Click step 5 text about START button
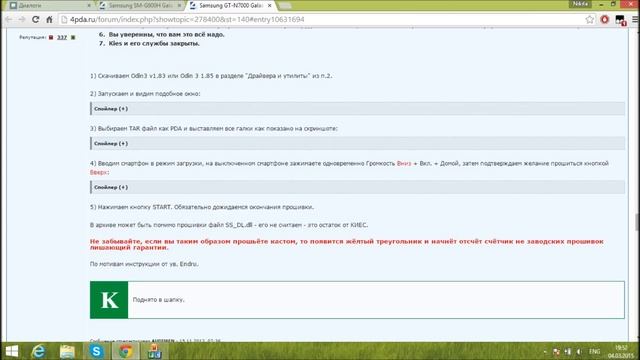The height and width of the screenshot is (360, 640). [x=202, y=207]
